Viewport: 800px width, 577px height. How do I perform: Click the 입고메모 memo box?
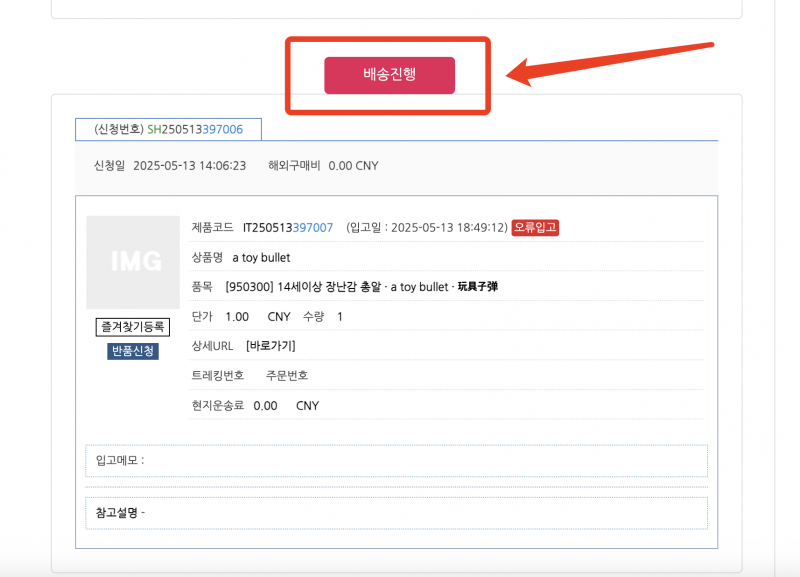click(396, 461)
